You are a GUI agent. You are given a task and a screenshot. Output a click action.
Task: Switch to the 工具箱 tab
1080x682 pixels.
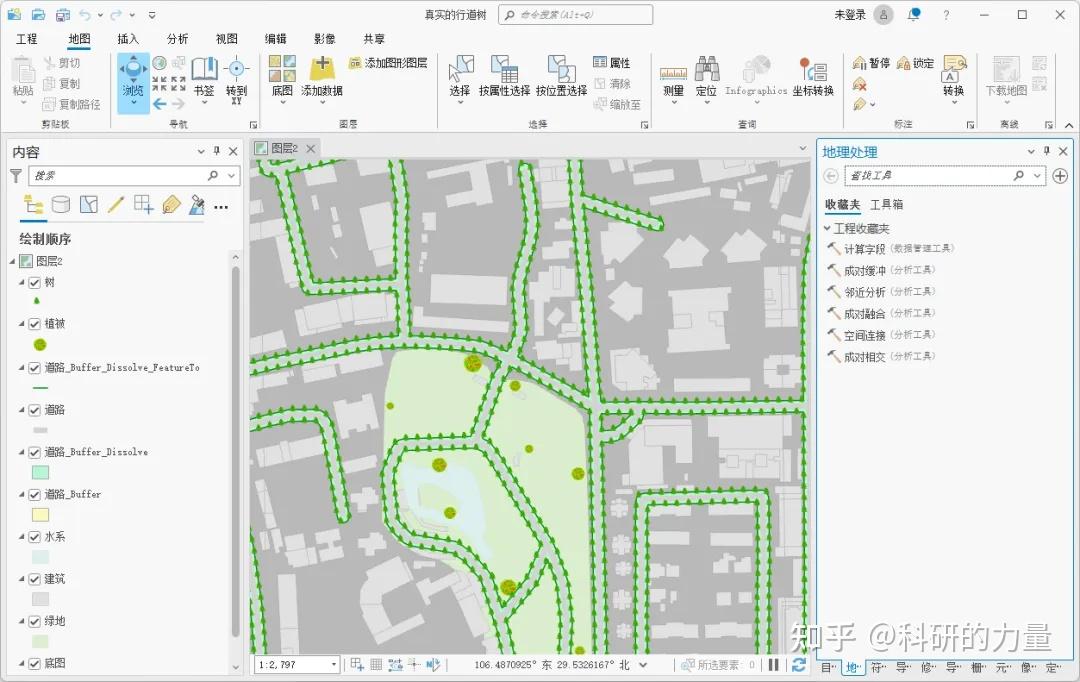click(x=886, y=205)
